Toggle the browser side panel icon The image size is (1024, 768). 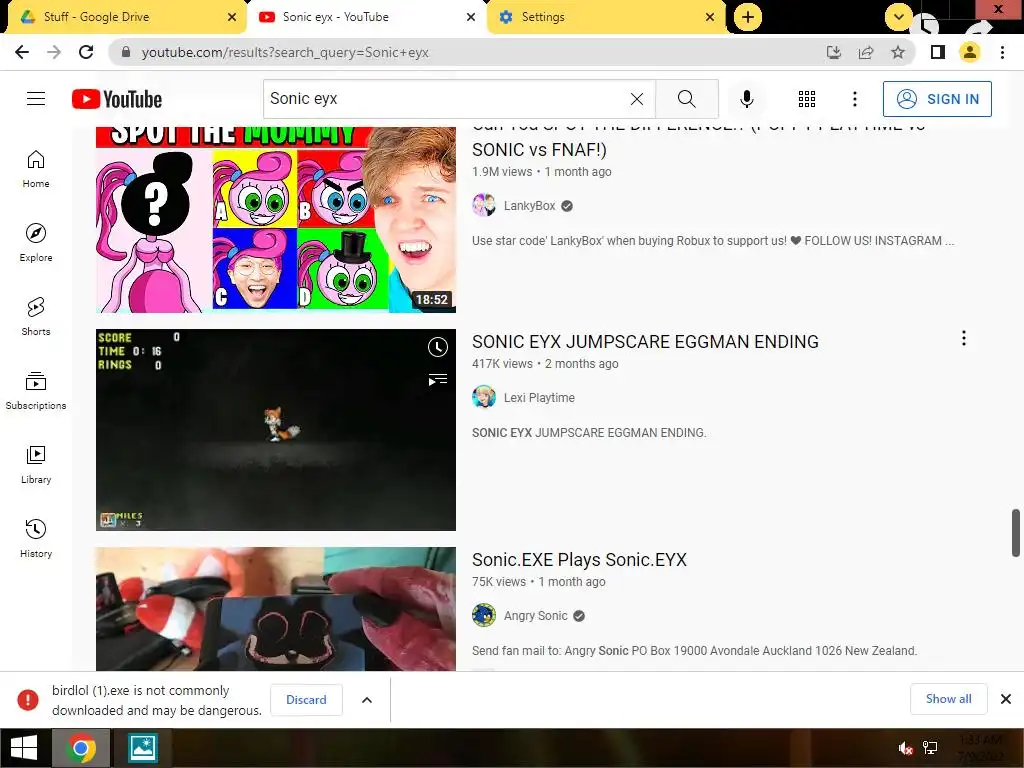pyautogui.click(x=938, y=52)
